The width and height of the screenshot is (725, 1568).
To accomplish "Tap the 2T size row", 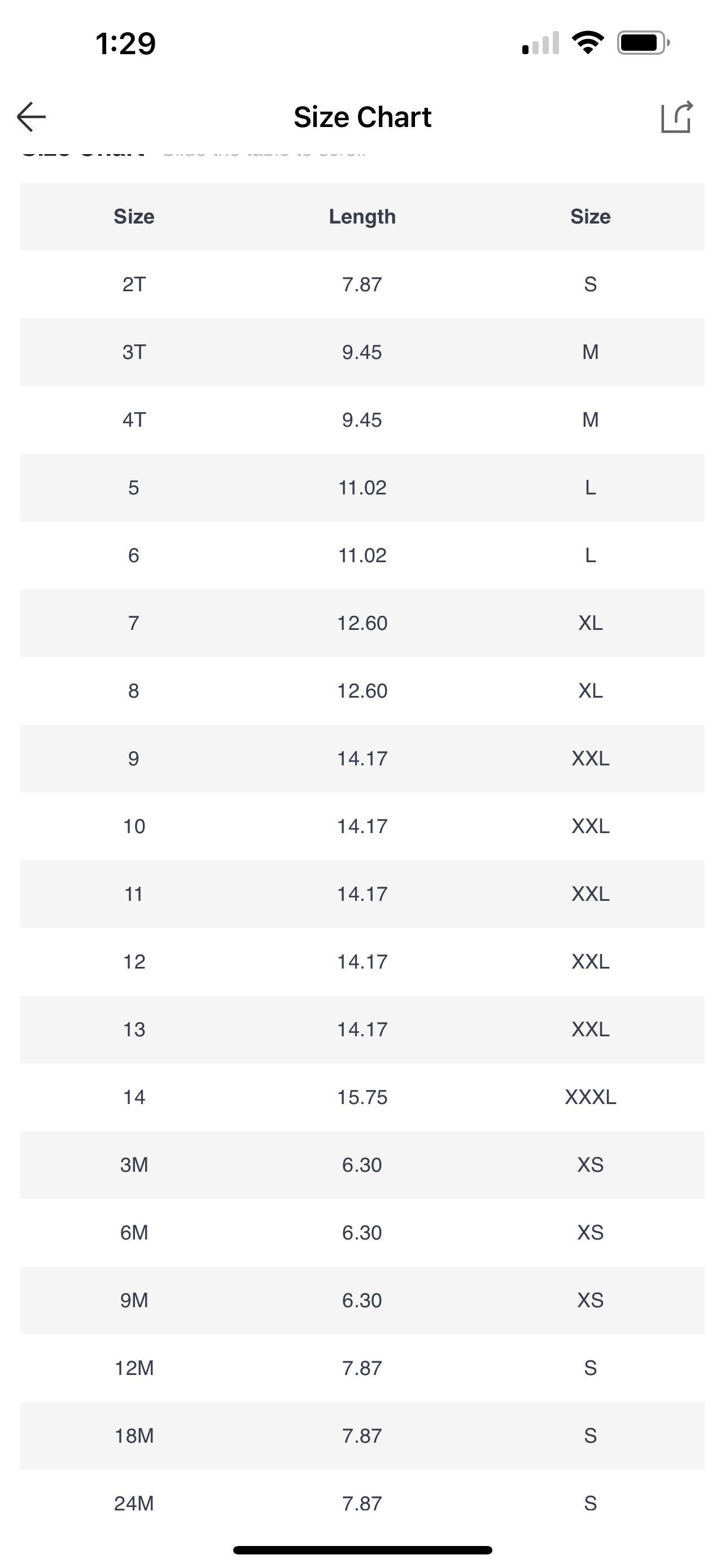I will click(362, 284).
